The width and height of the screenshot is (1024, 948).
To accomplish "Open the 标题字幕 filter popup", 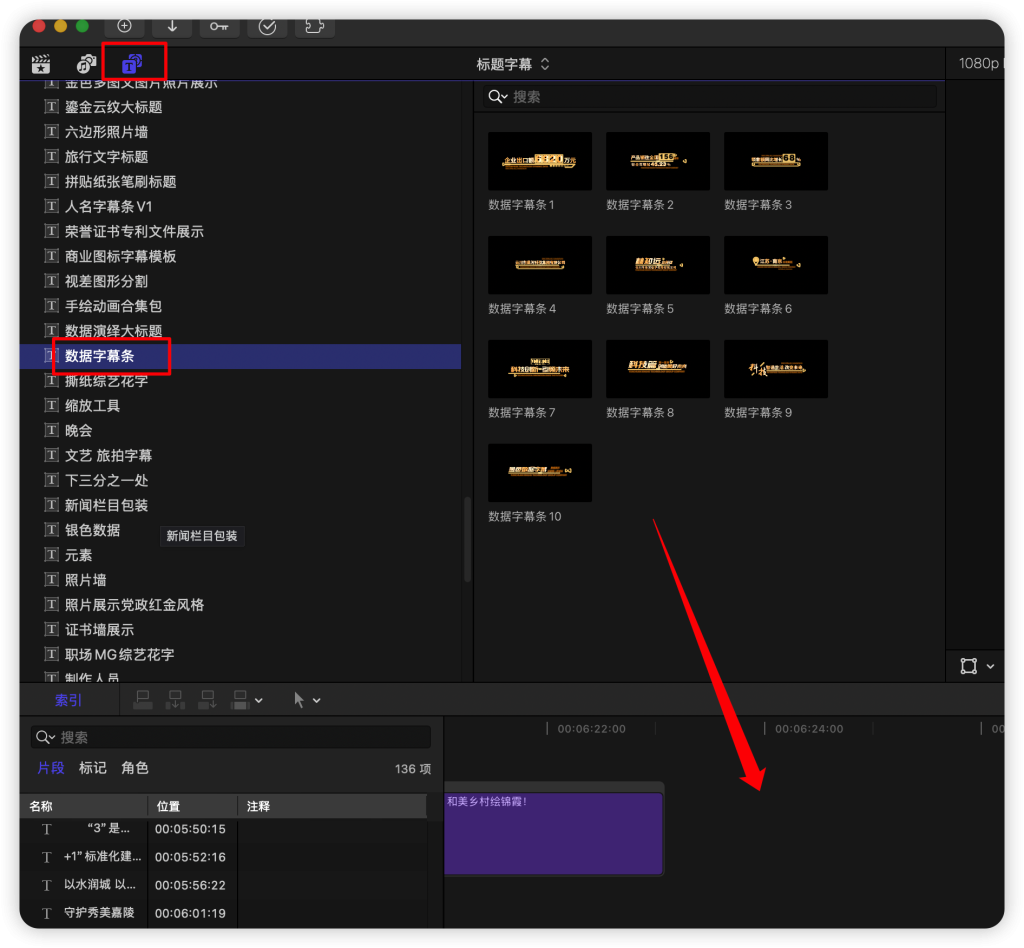I will point(513,64).
